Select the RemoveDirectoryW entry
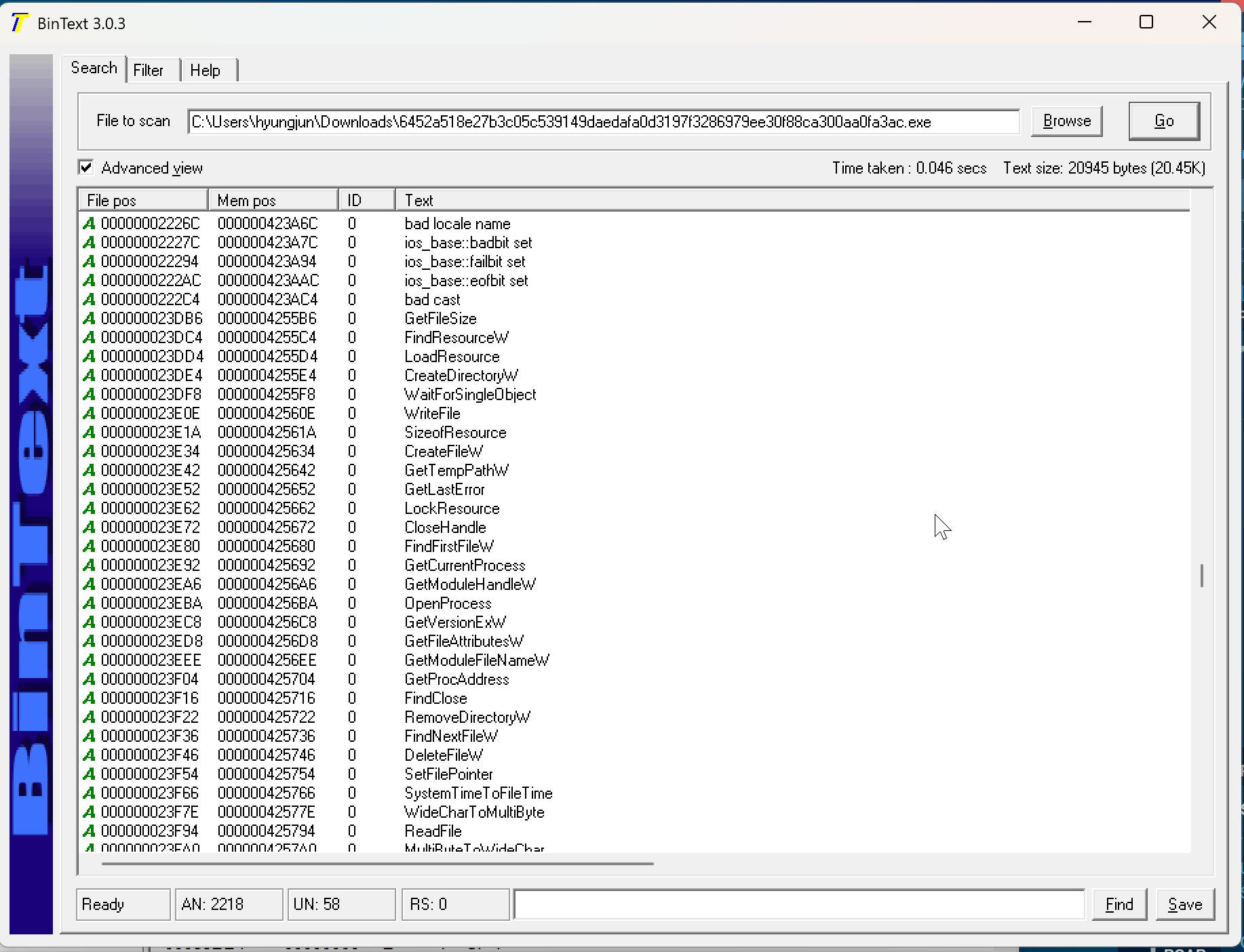The height and width of the screenshot is (952, 1244). pyautogui.click(x=467, y=717)
